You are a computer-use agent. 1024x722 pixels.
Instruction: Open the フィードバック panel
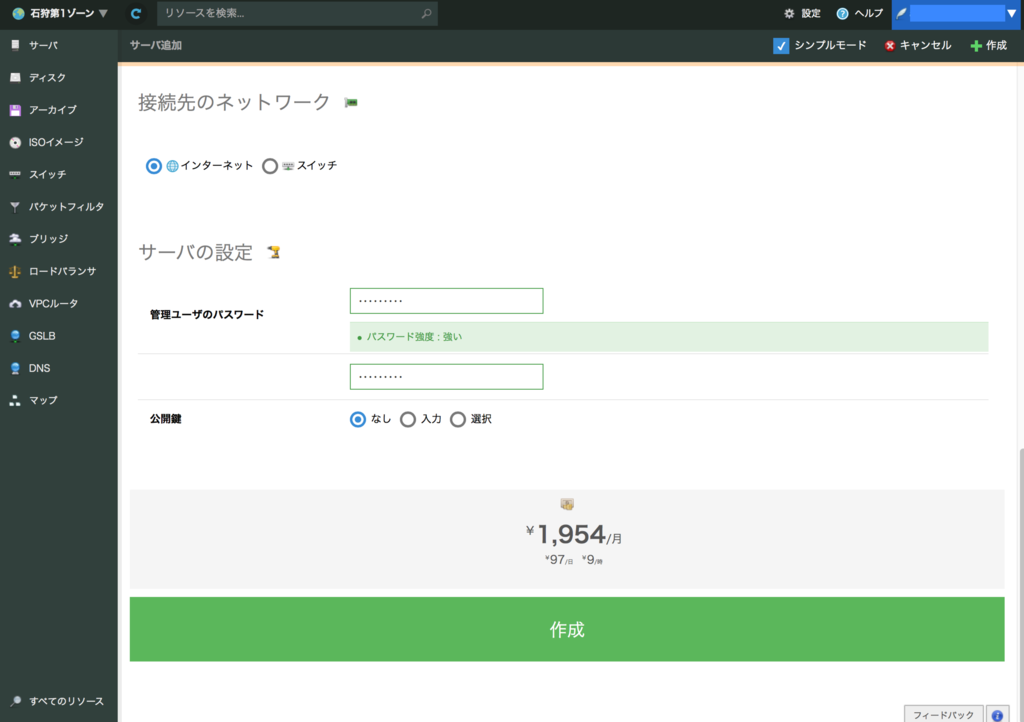pos(941,714)
